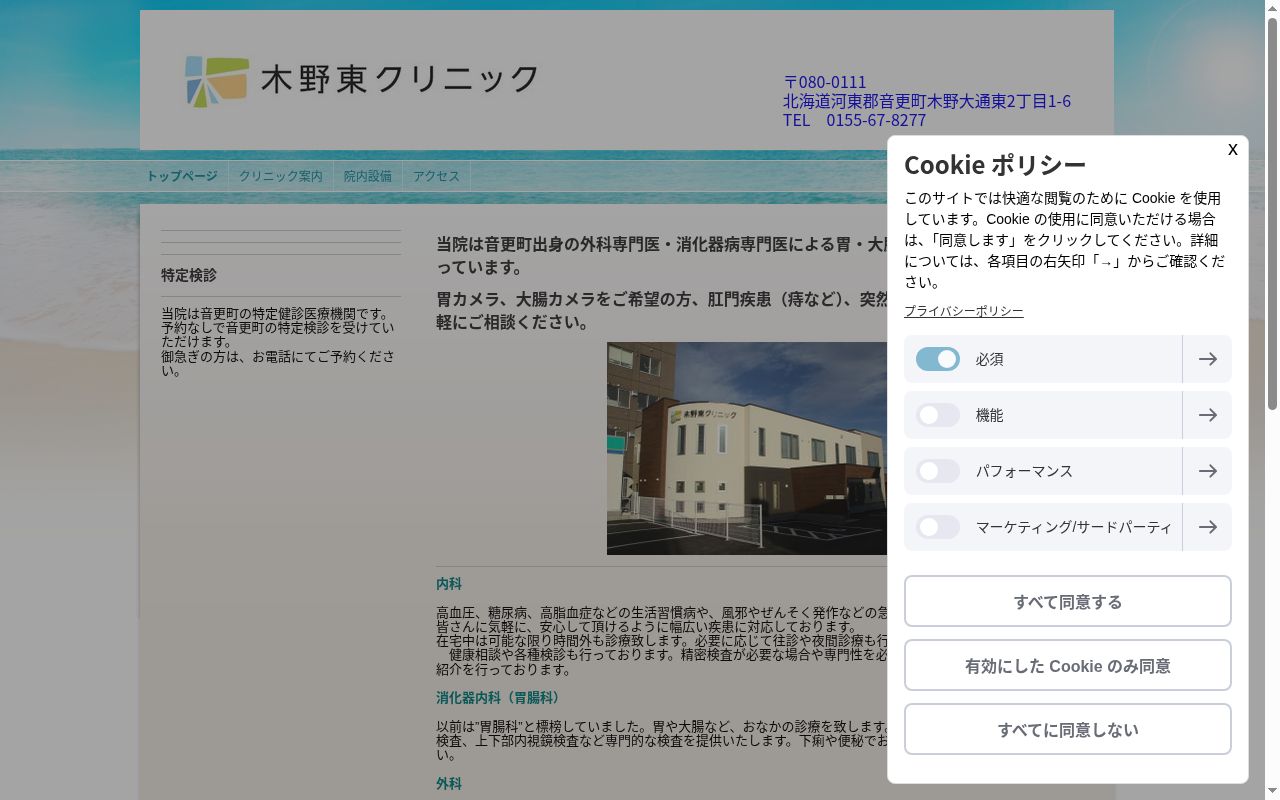
Task: Click the 特定検診 sidebar heading
Action: (189, 275)
